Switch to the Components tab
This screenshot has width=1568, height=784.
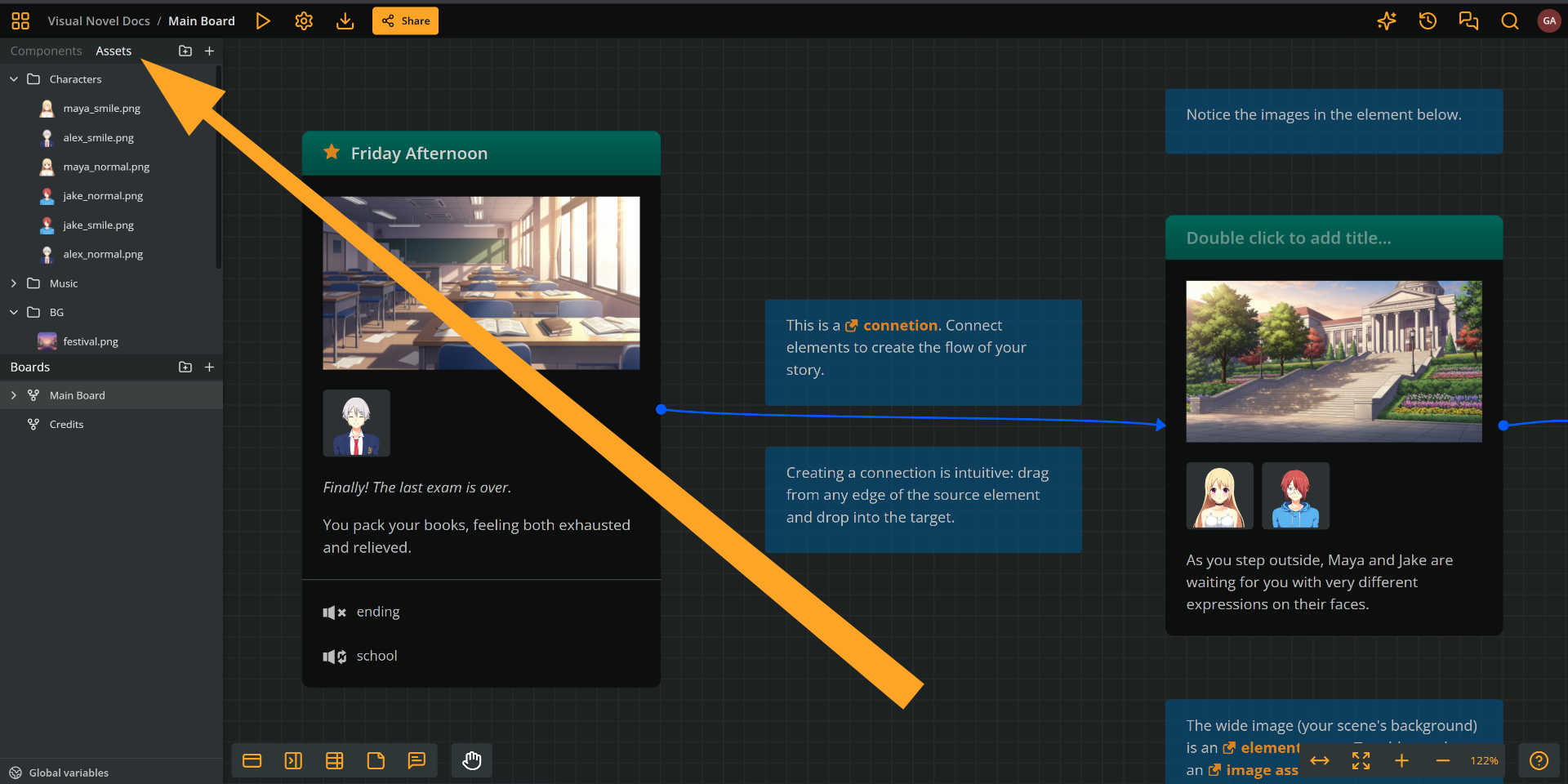[x=46, y=50]
